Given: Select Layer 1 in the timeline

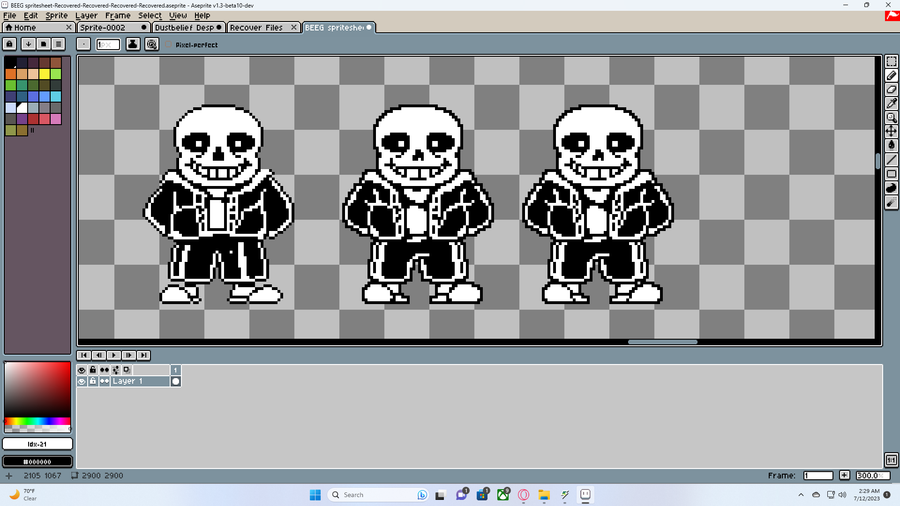Looking at the screenshot, I should [x=140, y=382].
